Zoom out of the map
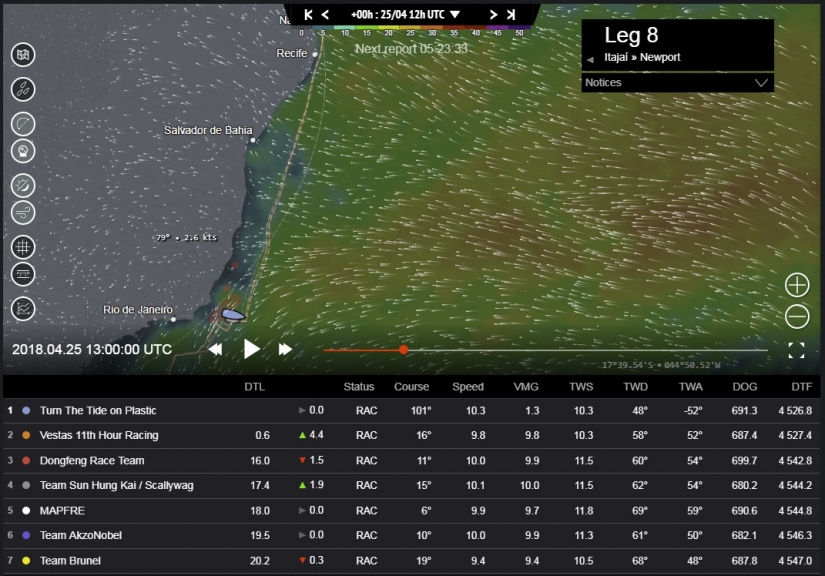This screenshot has height=576, width=825. pyautogui.click(x=797, y=317)
